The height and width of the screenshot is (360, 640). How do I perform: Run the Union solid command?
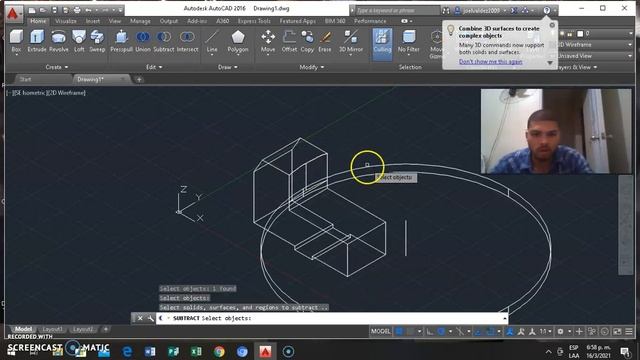[142, 41]
